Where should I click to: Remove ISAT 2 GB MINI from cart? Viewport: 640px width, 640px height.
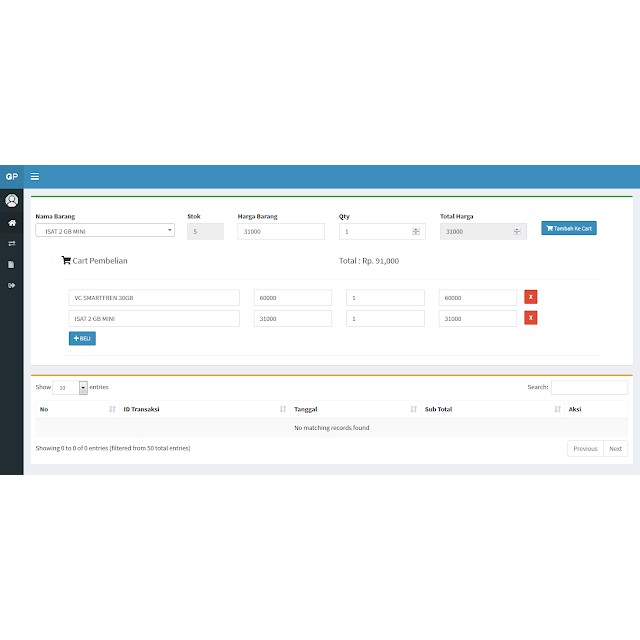(x=531, y=318)
